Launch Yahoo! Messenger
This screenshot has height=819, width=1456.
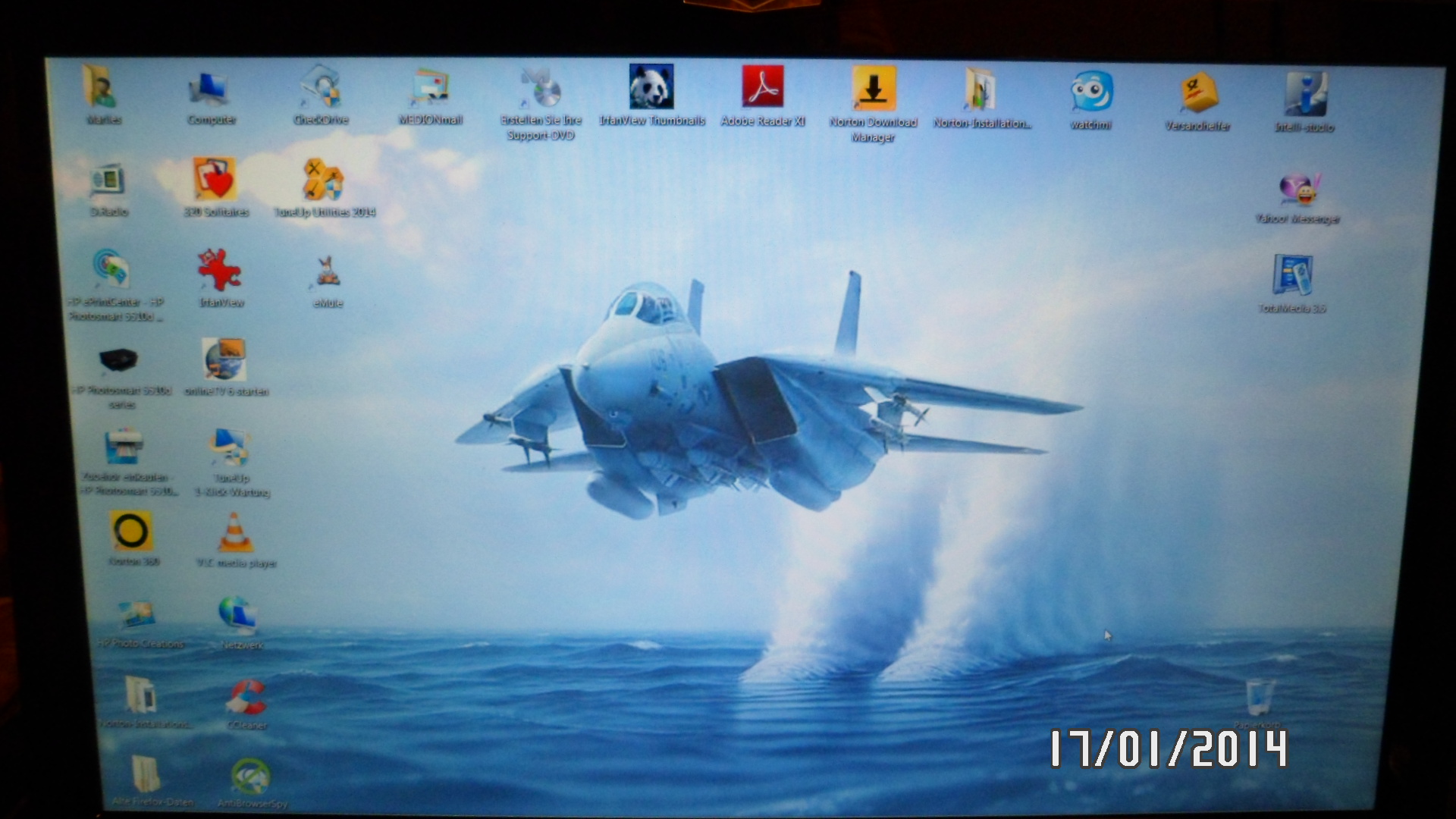pyautogui.click(x=1298, y=197)
